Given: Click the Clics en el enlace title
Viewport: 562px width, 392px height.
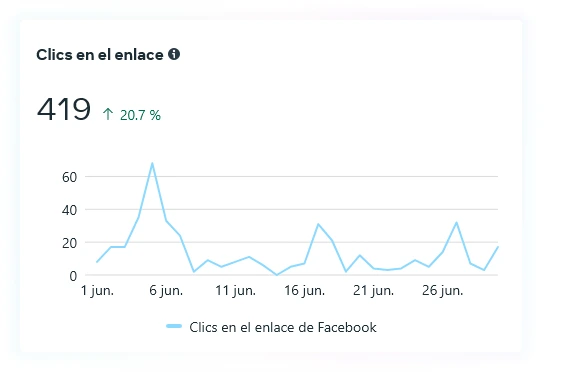Looking at the screenshot, I should (100, 55).
